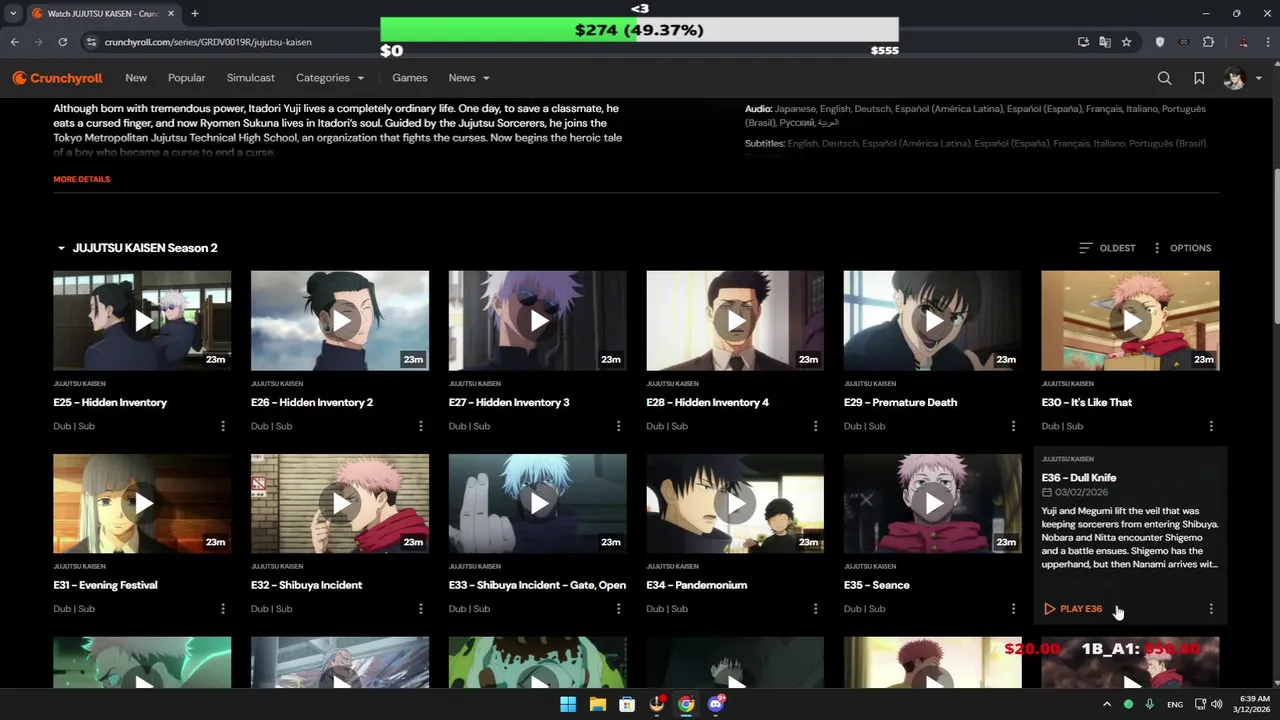The image size is (1280, 720).
Task: Open the Windows Start menu
Action: coord(568,704)
